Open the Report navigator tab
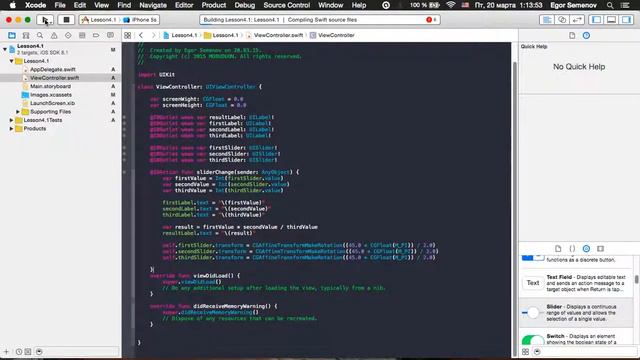 (110, 36)
